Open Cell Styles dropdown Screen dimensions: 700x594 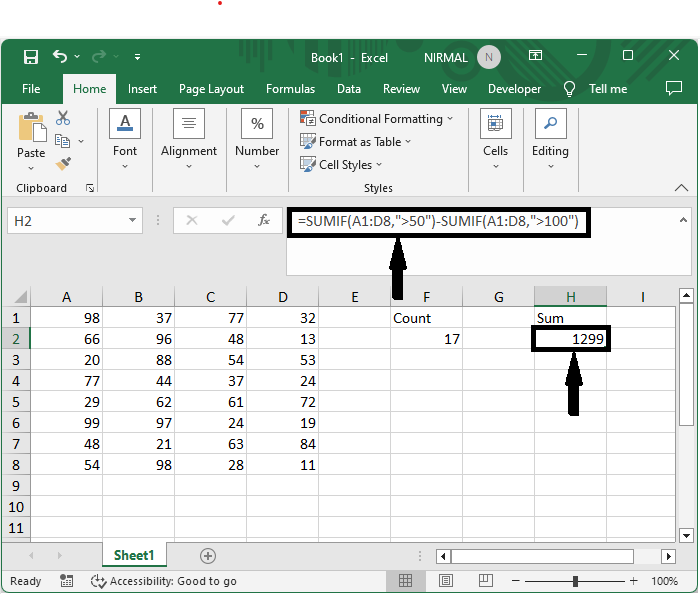pyautogui.click(x=341, y=165)
